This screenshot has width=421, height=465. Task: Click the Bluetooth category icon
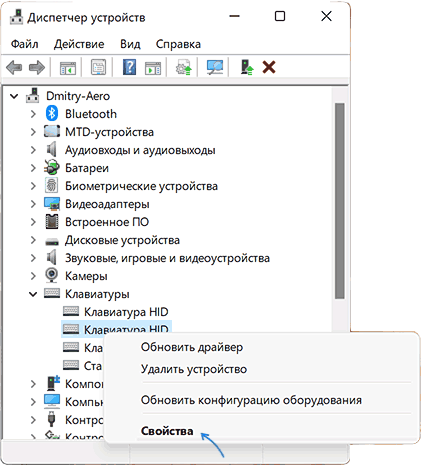tap(52, 114)
